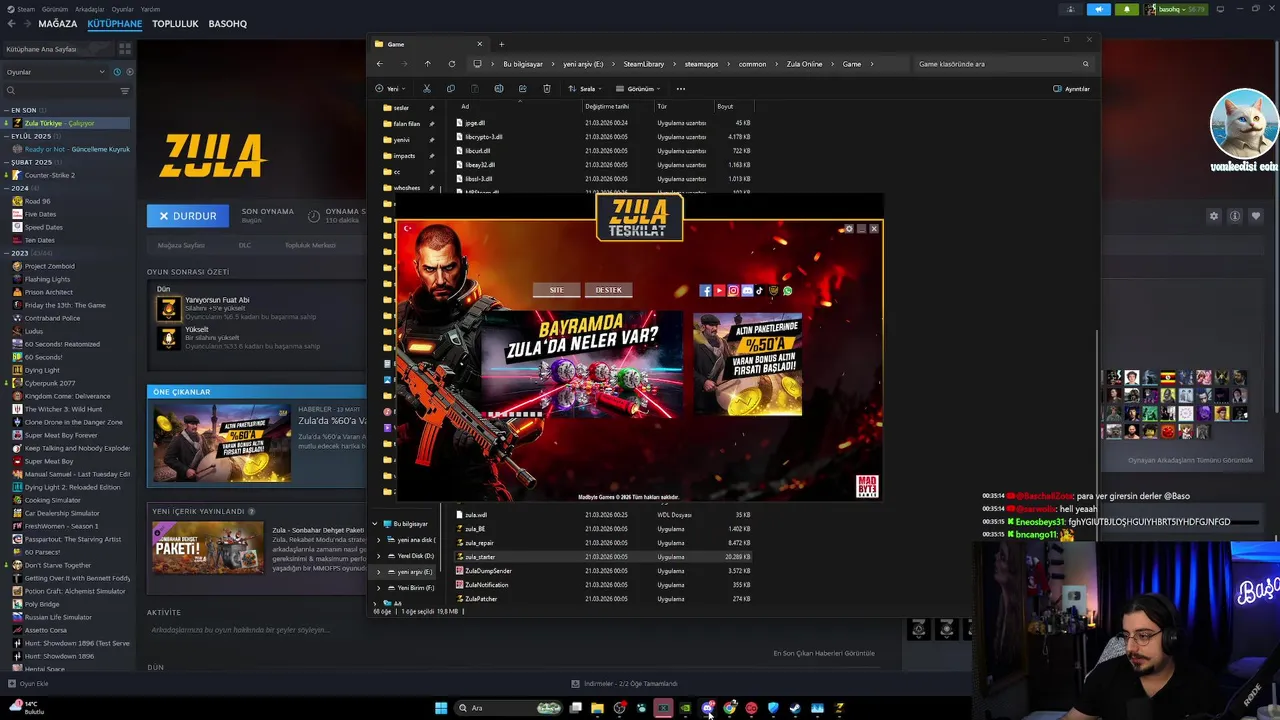The width and height of the screenshot is (1280, 720).
Task: Click the DURDUR button in Steam
Action: tap(187, 215)
